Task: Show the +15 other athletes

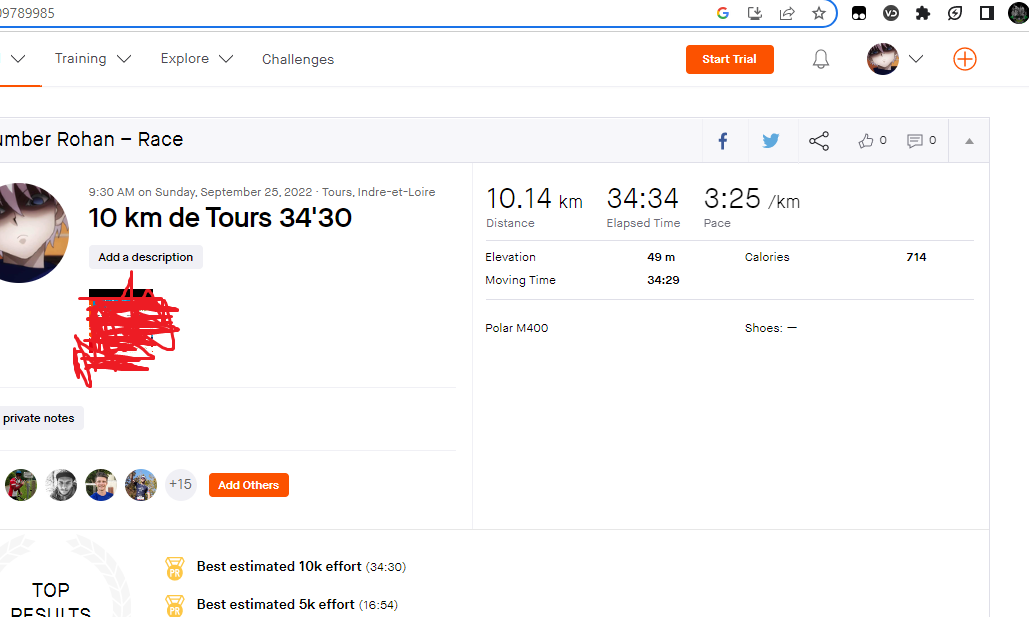Action: pos(181,485)
